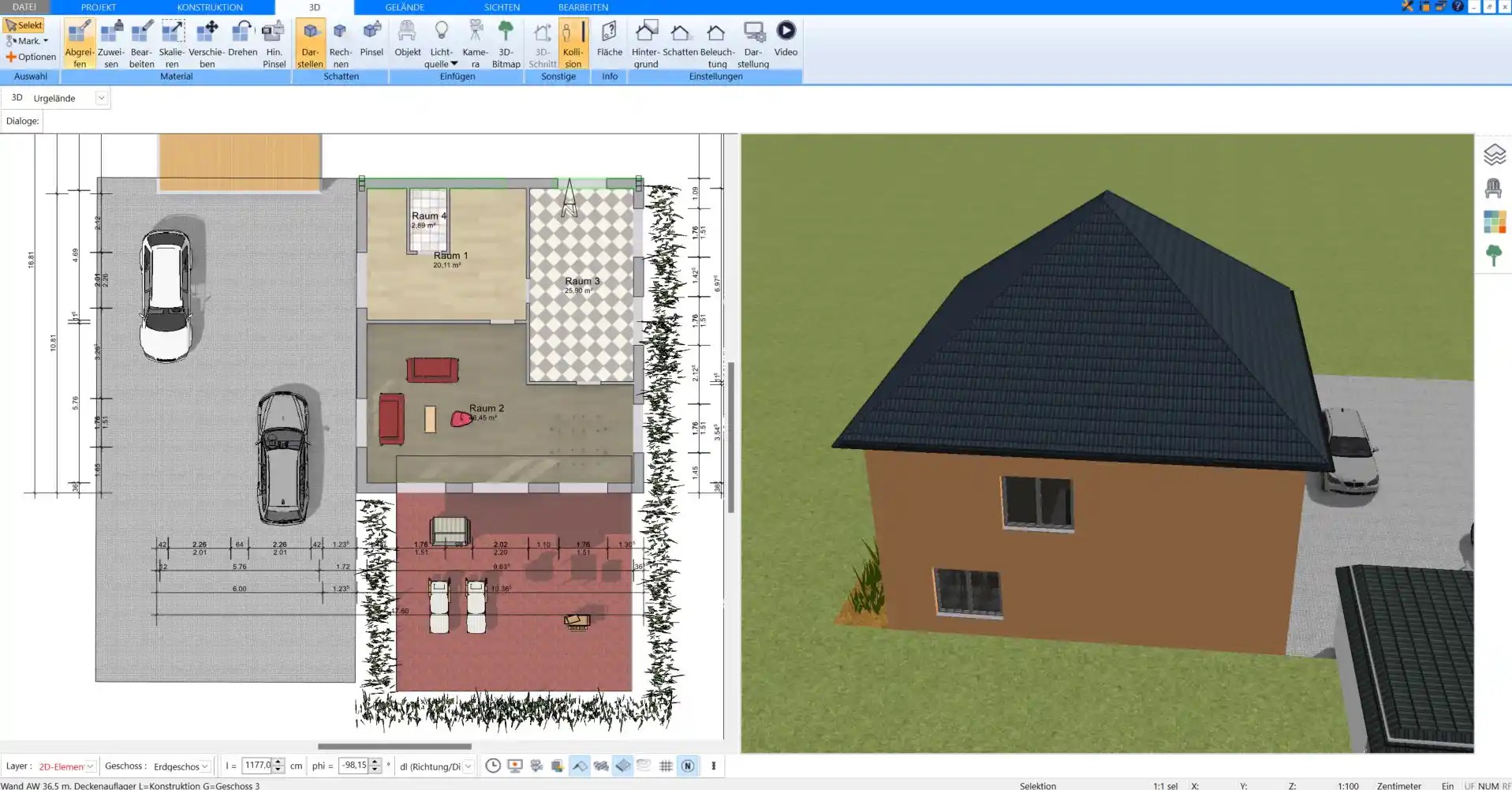The image size is (1512, 790).
Task: Start the Video tool
Action: pos(786,39)
